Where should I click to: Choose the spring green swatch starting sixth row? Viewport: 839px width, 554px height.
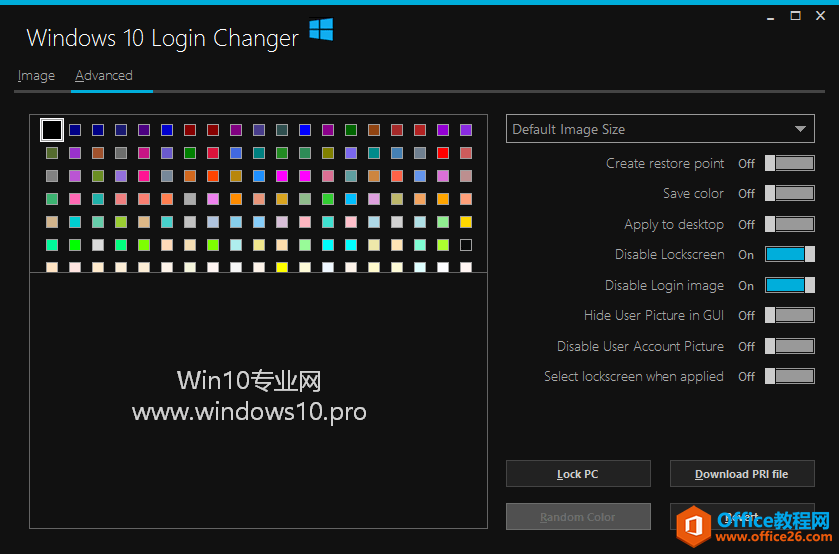(x=52, y=245)
